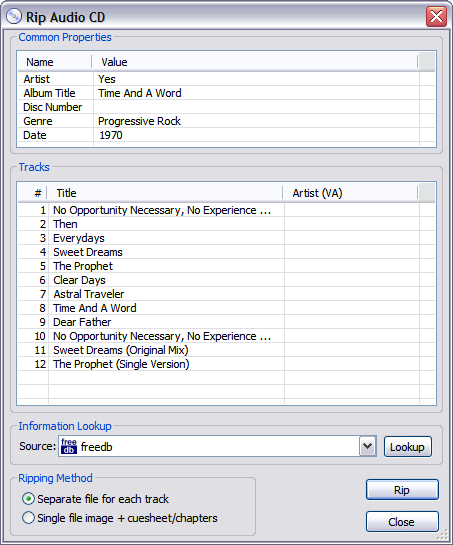Click the Title column header
Screen dimensions: 453x545
(165, 193)
